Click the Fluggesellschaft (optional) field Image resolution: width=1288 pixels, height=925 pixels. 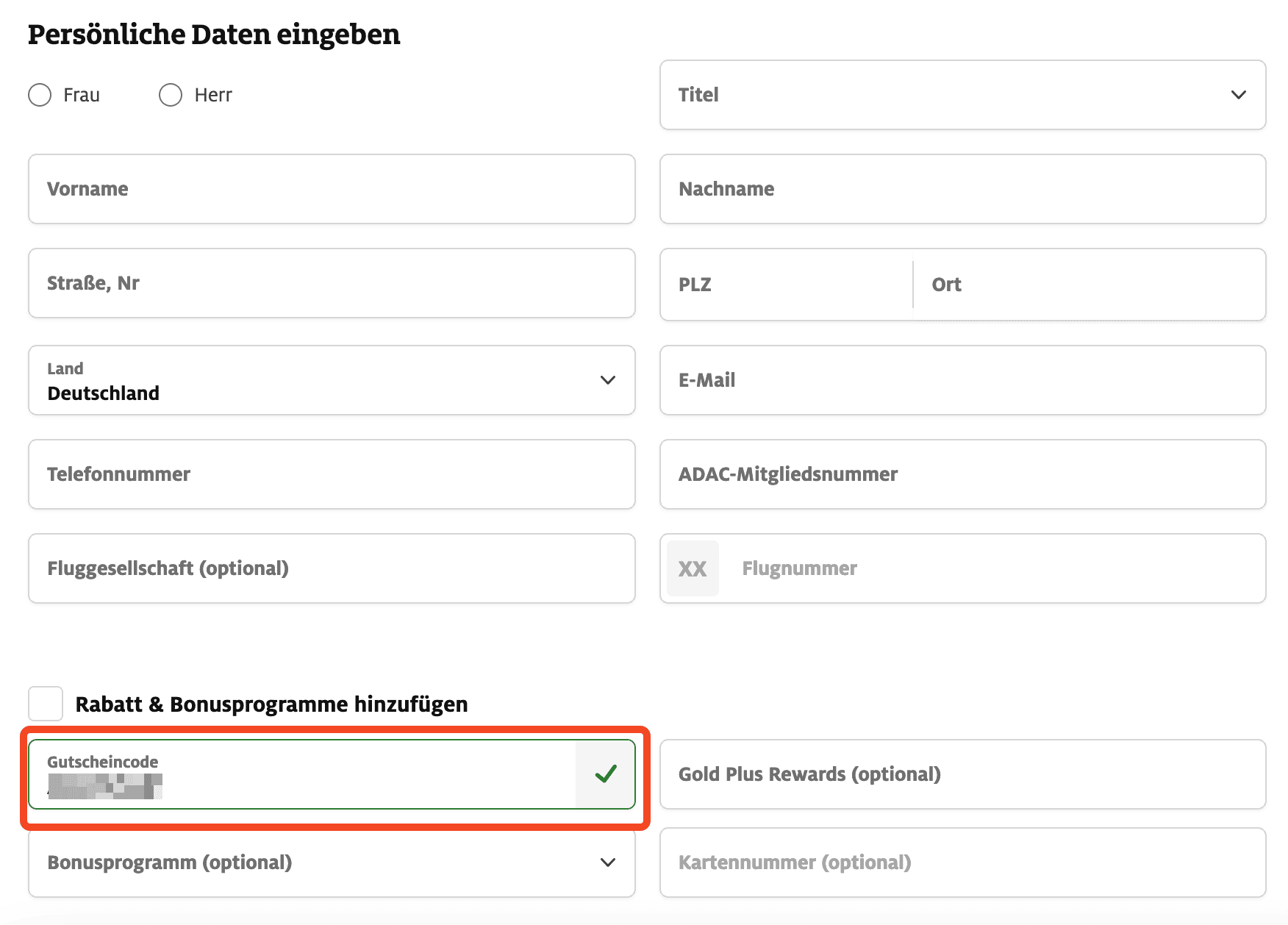pyautogui.click(x=331, y=568)
